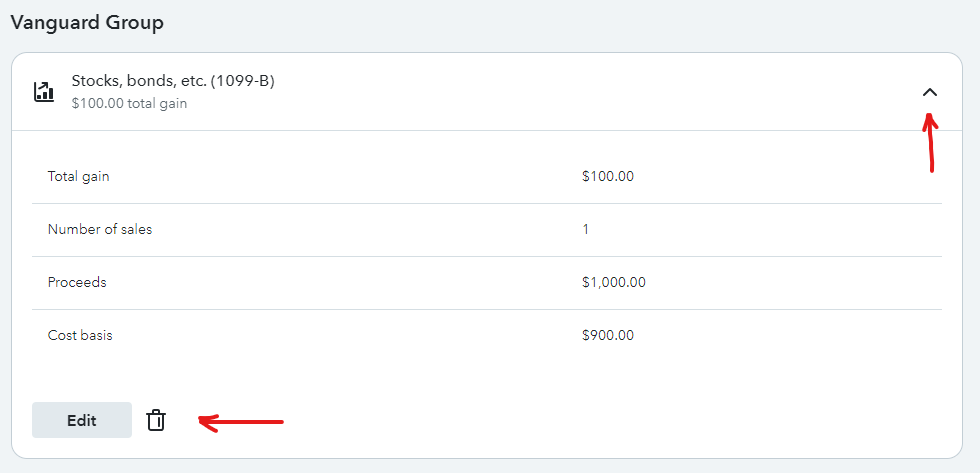Viewport: 980px width, 473px height.
Task: Select the $100.00 total gain value in table
Action: pyautogui.click(x=608, y=177)
